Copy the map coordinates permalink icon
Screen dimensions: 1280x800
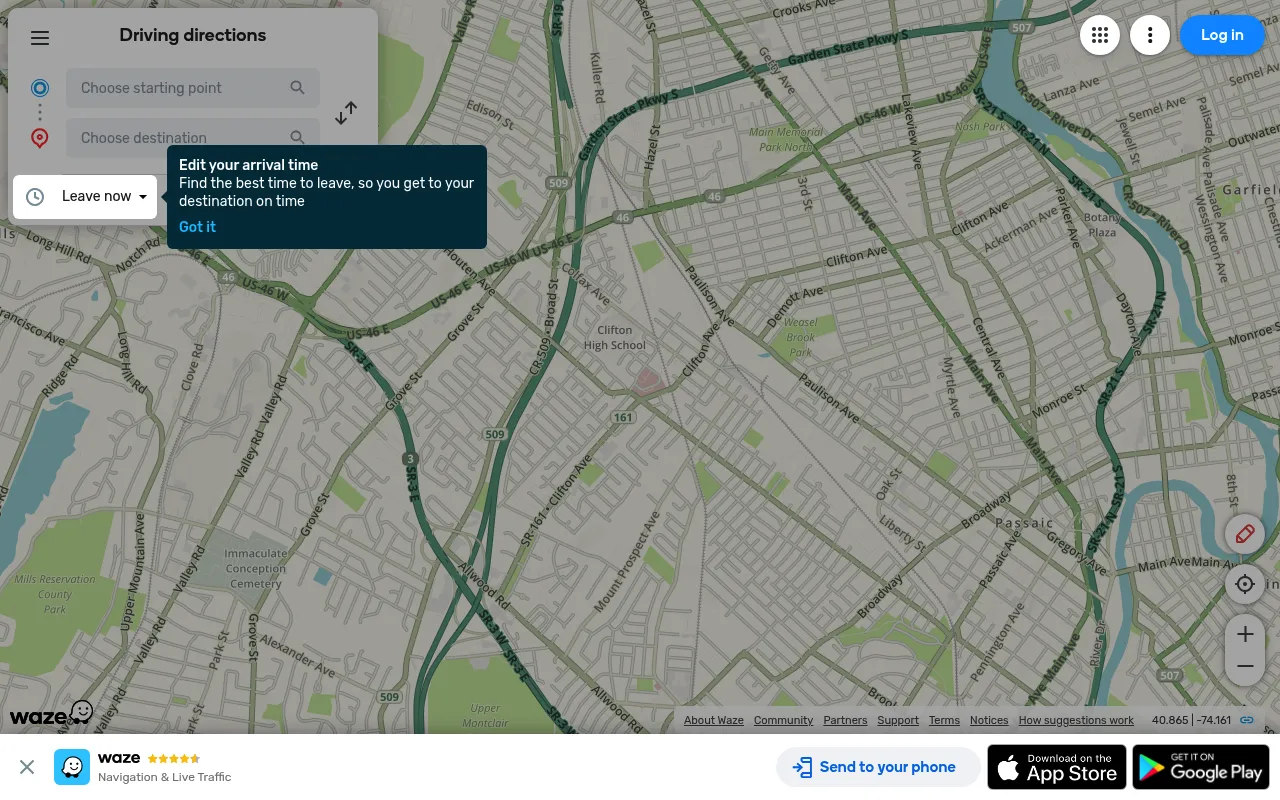1247,720
